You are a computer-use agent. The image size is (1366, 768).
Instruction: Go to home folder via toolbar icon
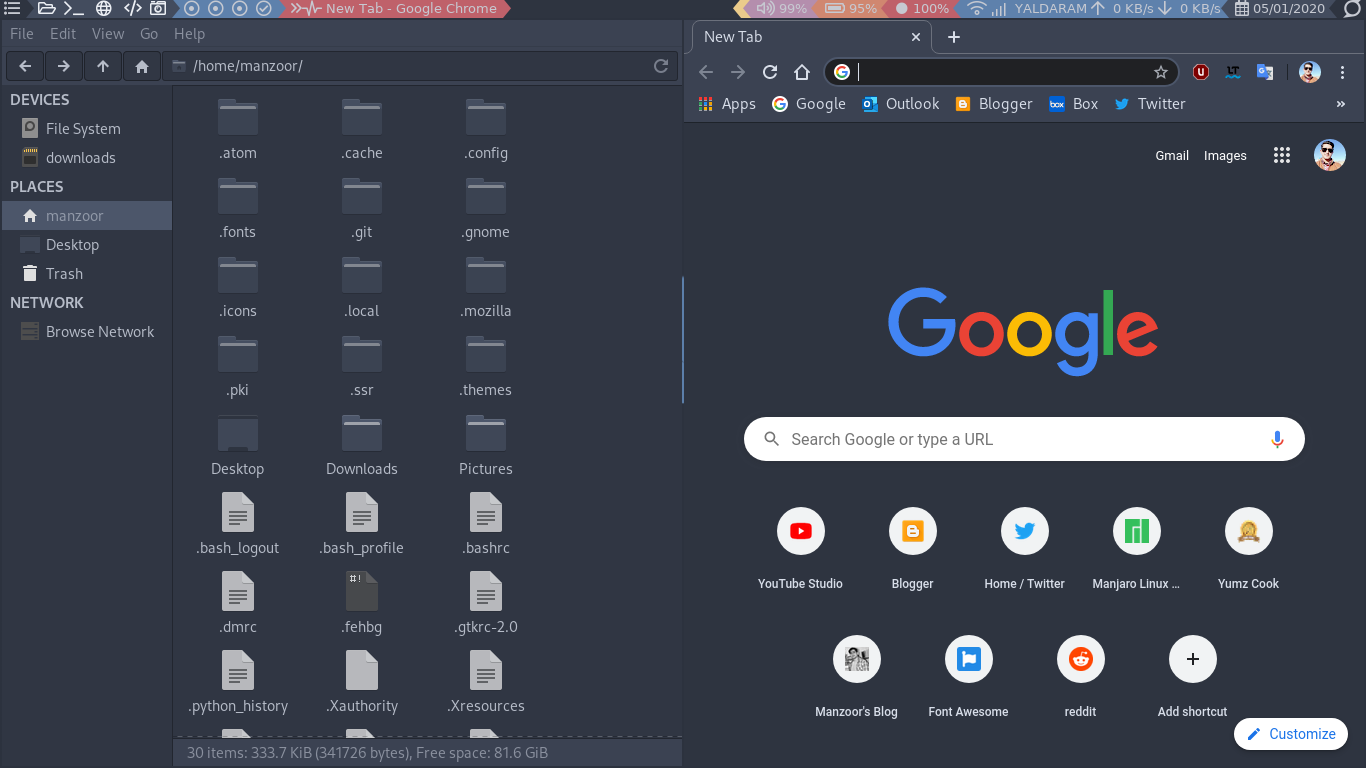click(142, 66)
